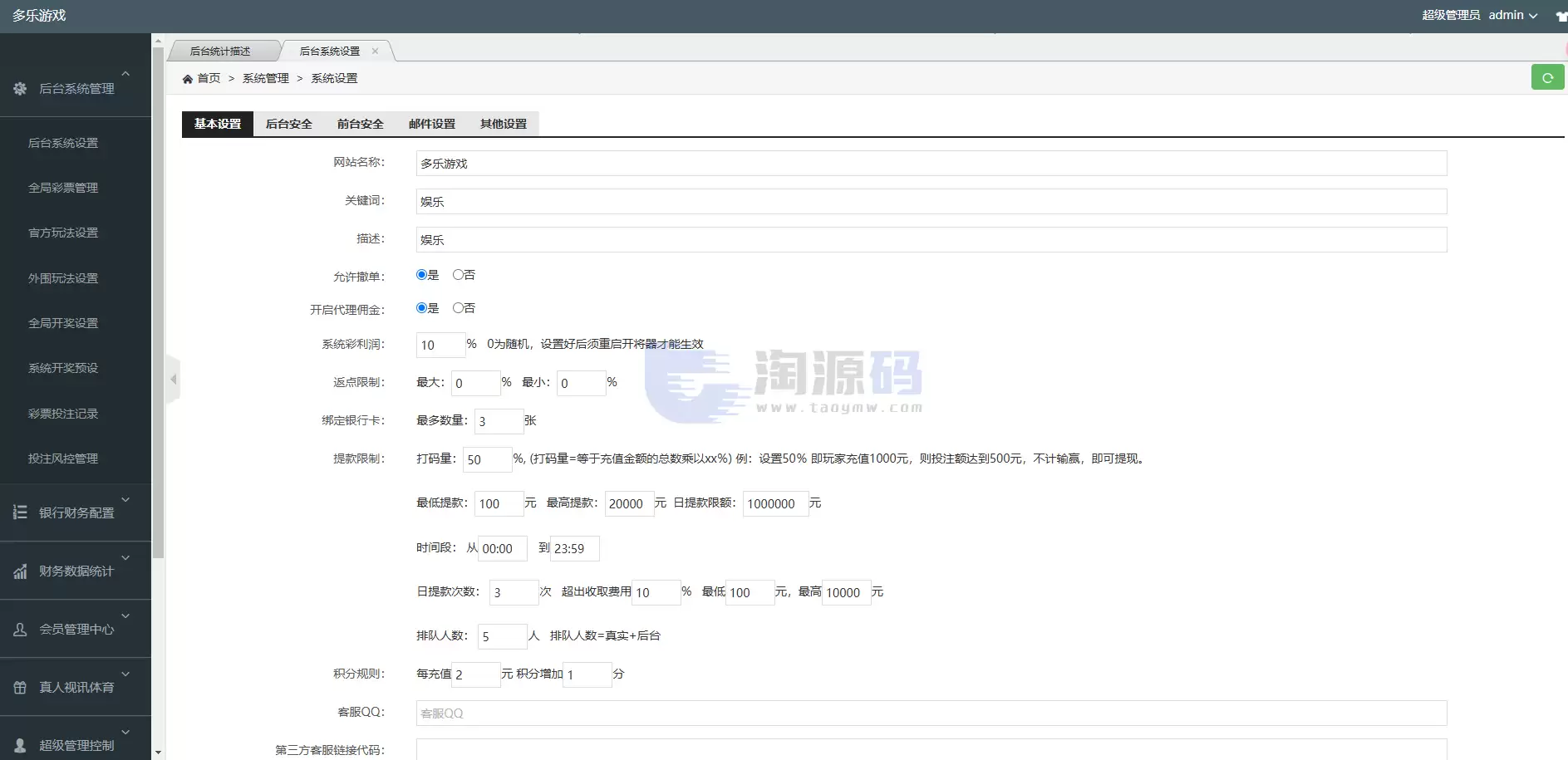Click the 最低提款 amount field
Viewport: 1568px width, 760px height.
coord(499,503)
